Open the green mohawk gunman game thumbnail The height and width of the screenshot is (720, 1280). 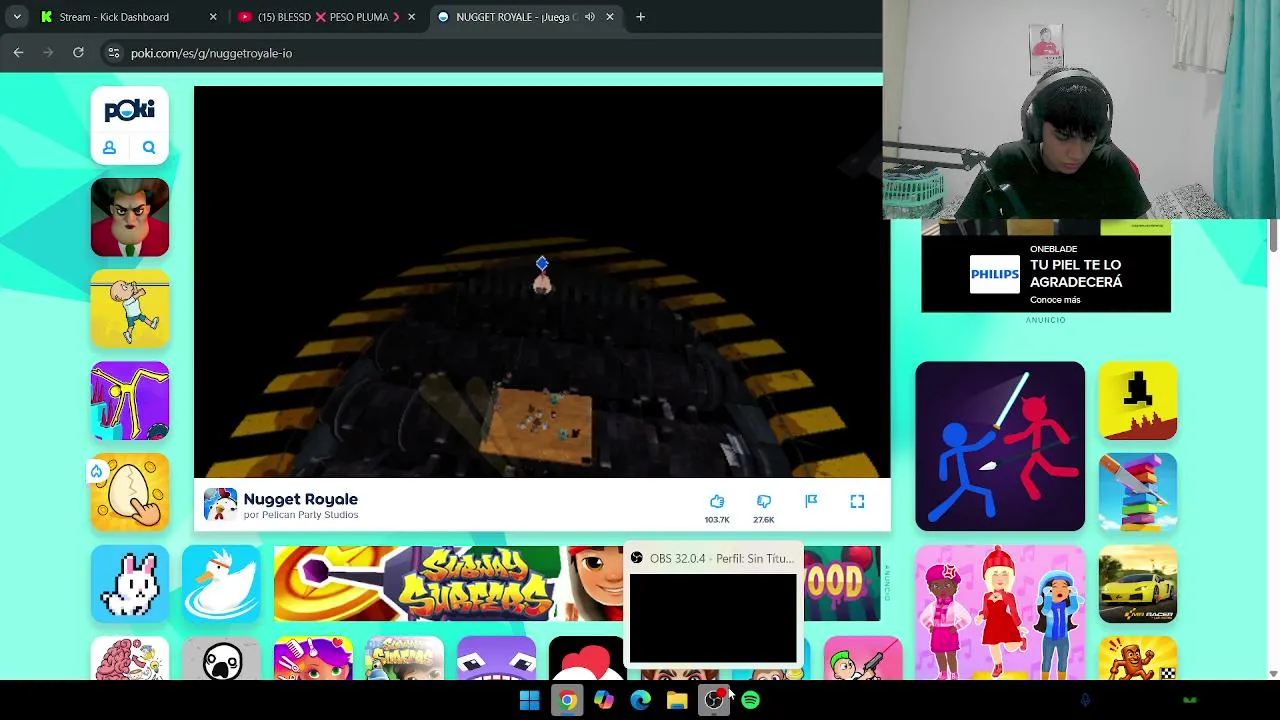pyautogui.click(x=863, y=659)
